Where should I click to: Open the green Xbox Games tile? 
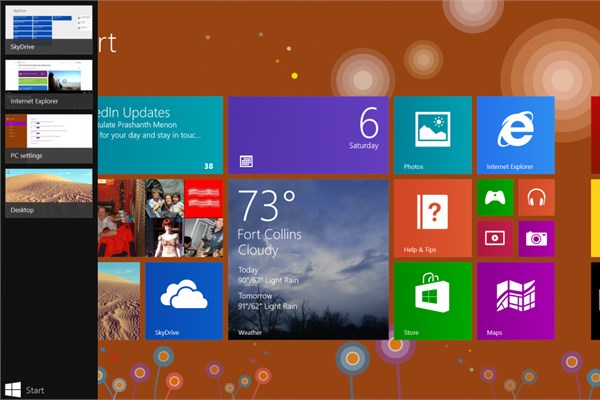495,198
